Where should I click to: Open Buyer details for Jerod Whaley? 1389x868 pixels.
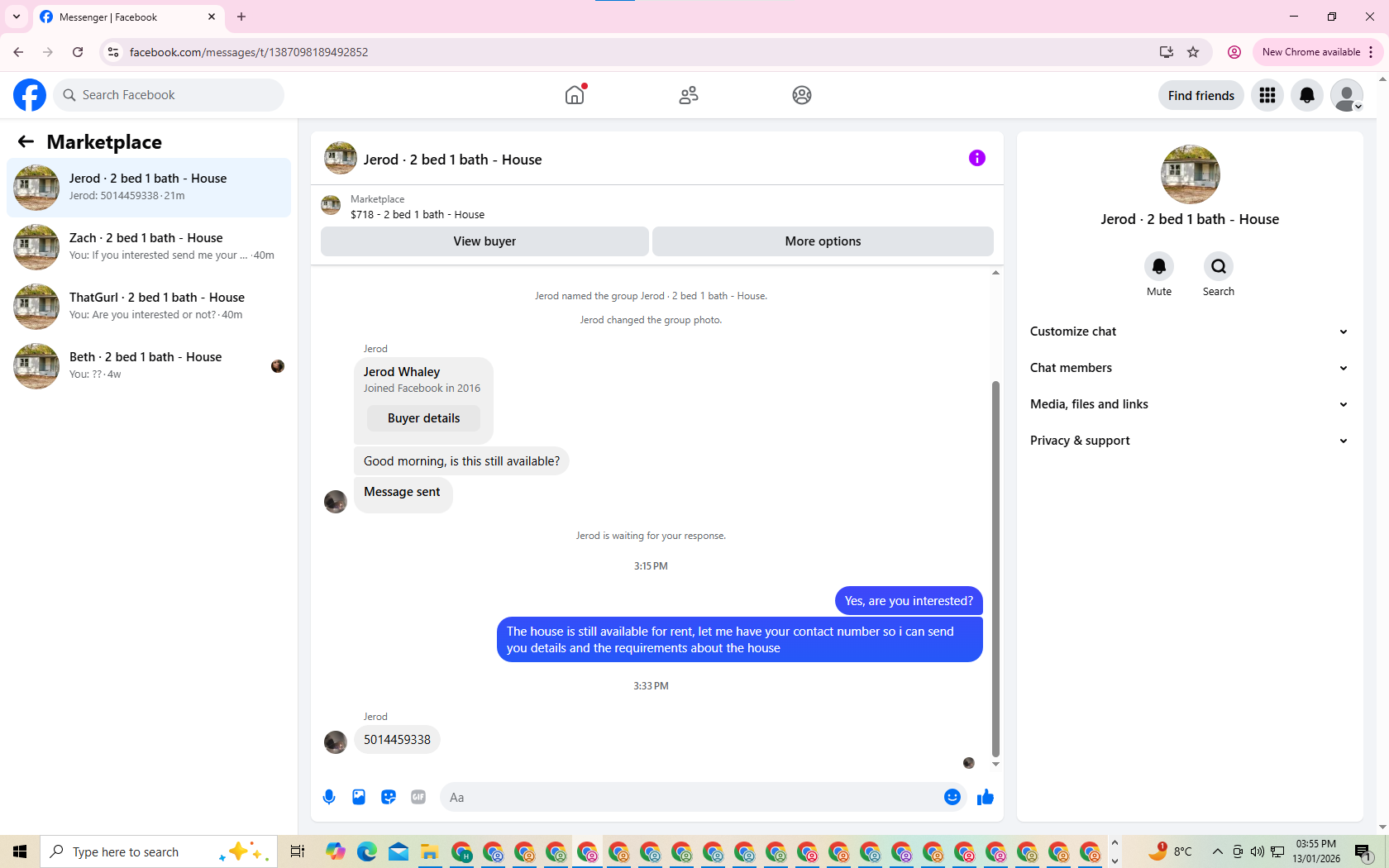tap(423, 418)
